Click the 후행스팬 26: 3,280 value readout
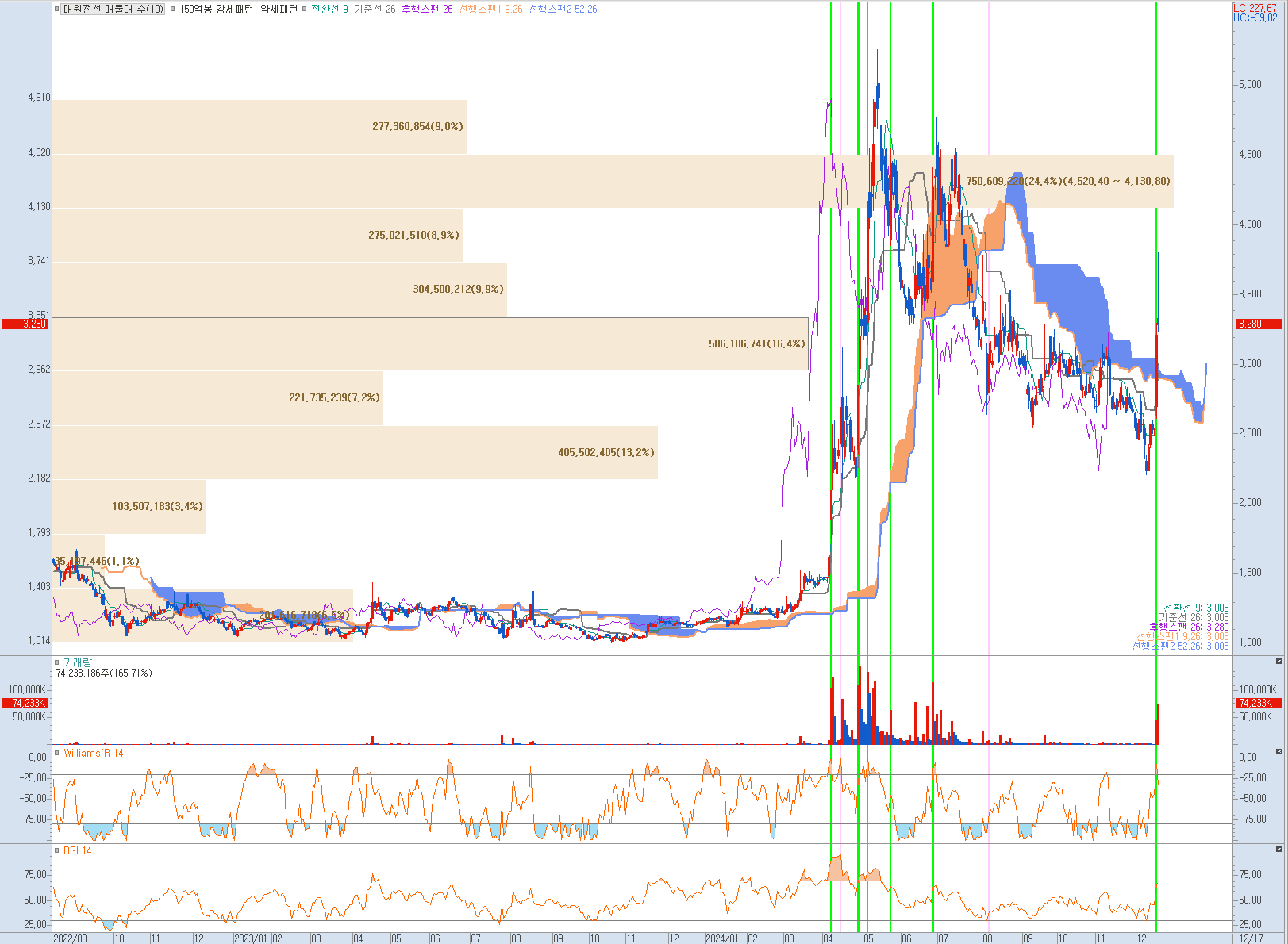Image resolution: width=1288 pixels, height=944 pixels. [1189, 627]
